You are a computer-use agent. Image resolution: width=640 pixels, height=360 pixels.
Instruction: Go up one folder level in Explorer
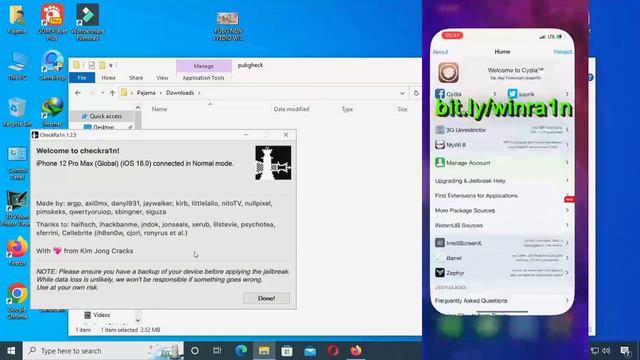pos(112,93)
